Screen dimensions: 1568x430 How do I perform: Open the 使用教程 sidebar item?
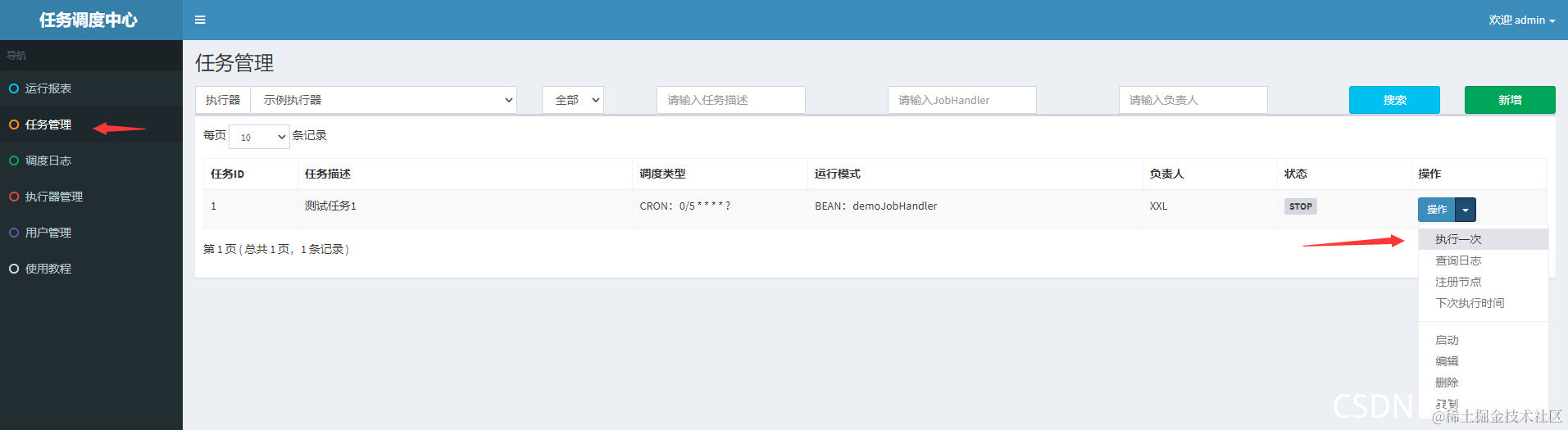click(x=91, y=269)
